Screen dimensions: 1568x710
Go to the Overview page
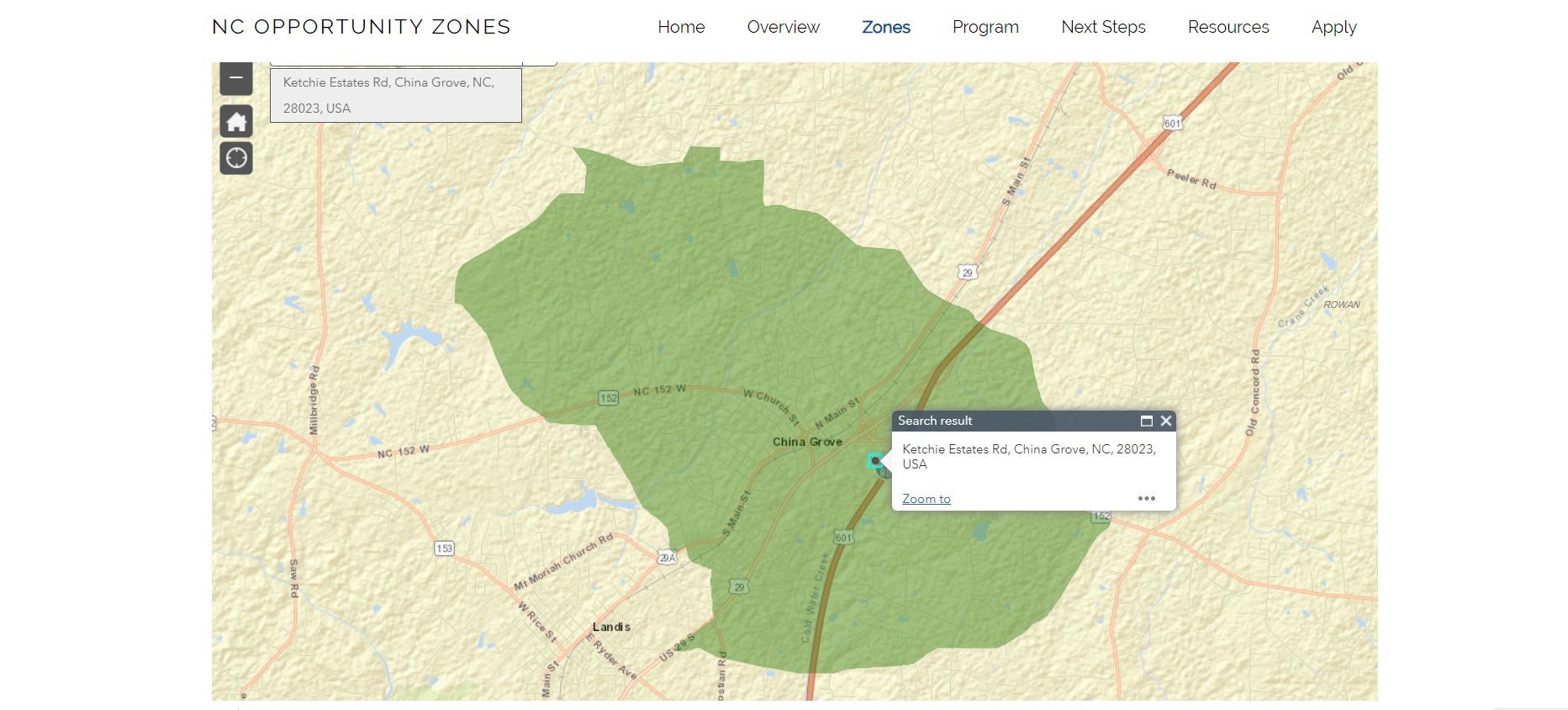click(x=783, y=27)
